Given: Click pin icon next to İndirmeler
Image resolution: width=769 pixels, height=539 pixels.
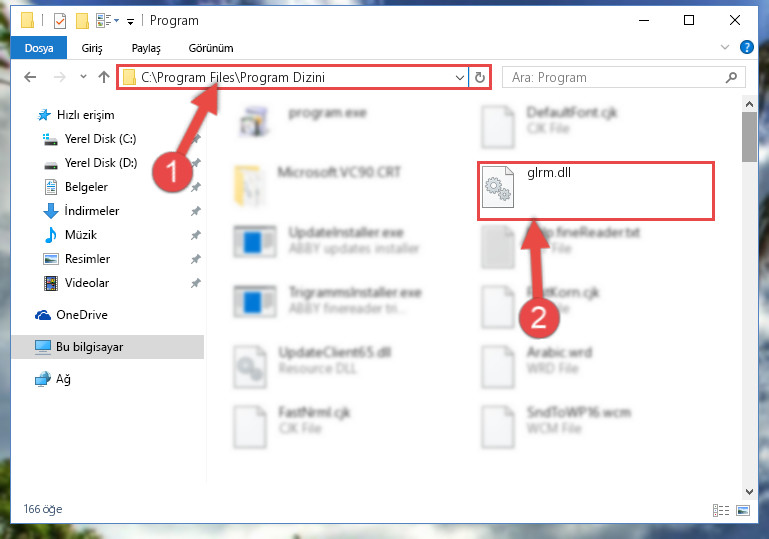Looking at the screenshot, I should (195, 211).
